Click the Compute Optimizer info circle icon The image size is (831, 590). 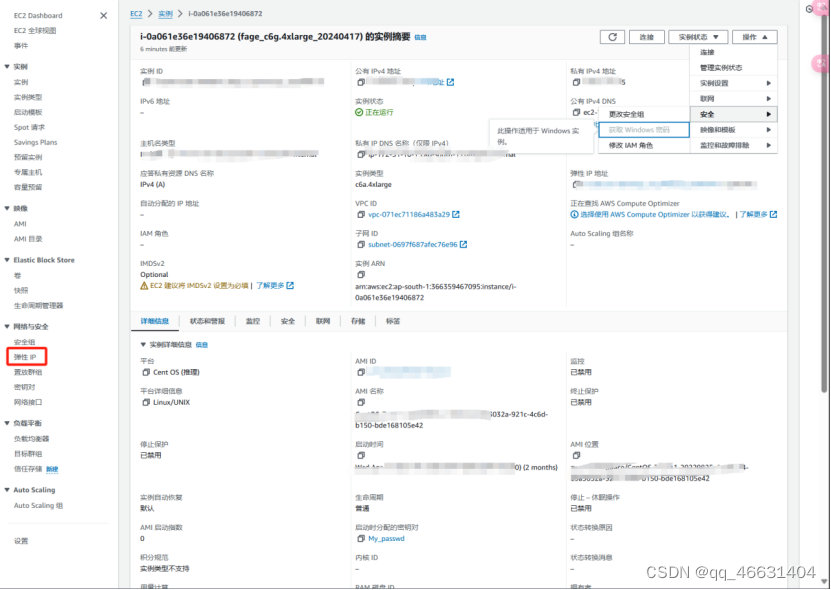(x=574, y=215)
